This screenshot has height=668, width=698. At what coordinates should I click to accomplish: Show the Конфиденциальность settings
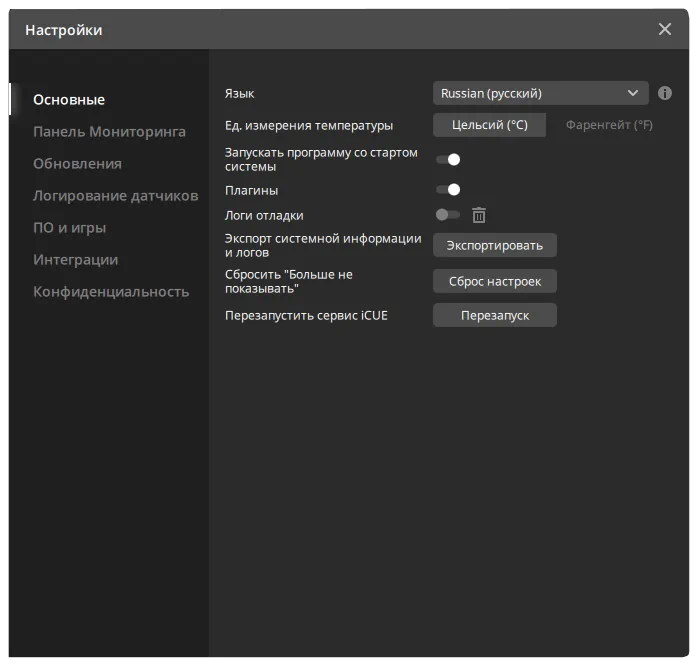[x=111, y=292]
